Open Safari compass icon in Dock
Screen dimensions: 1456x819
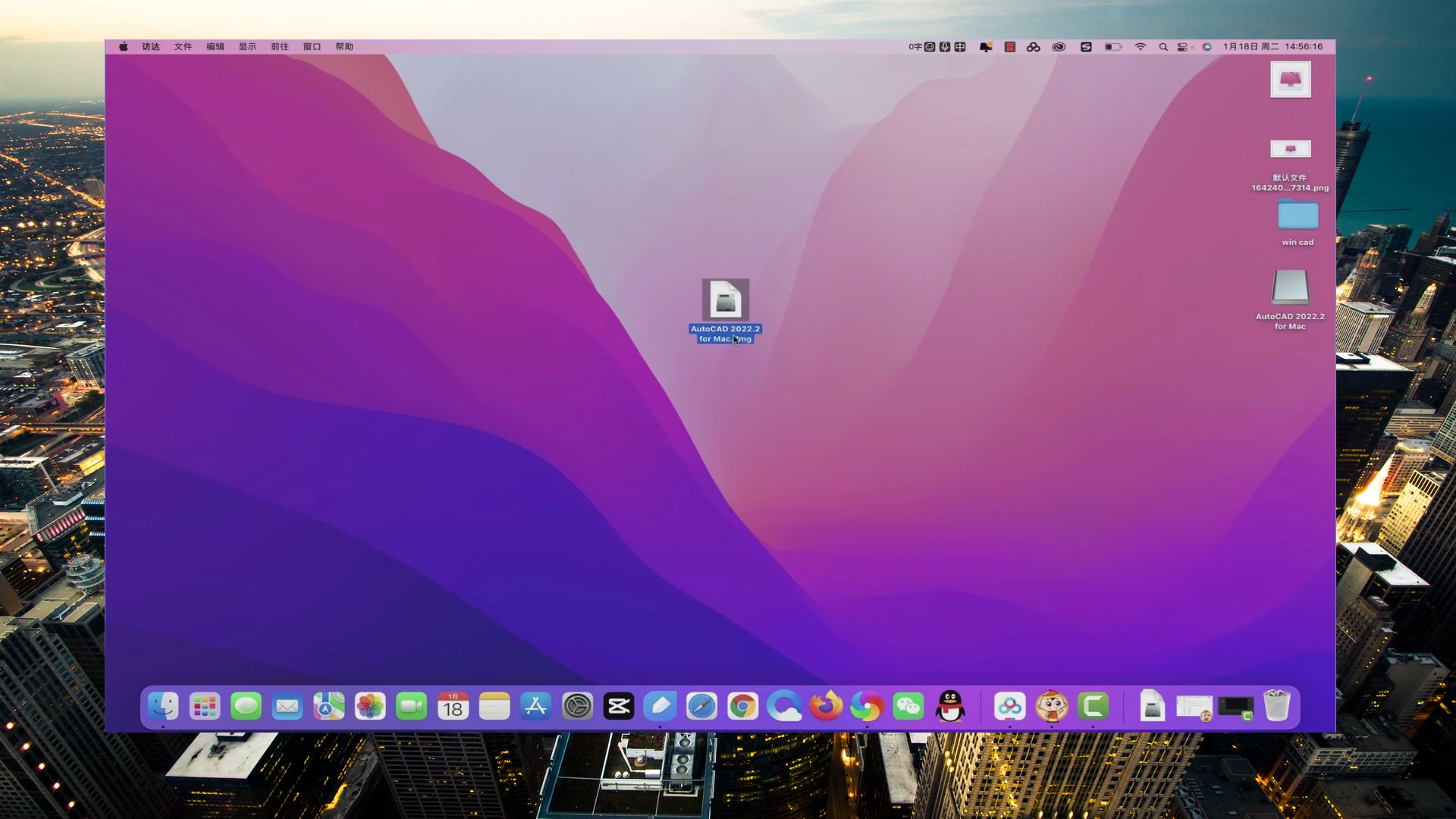701,706
